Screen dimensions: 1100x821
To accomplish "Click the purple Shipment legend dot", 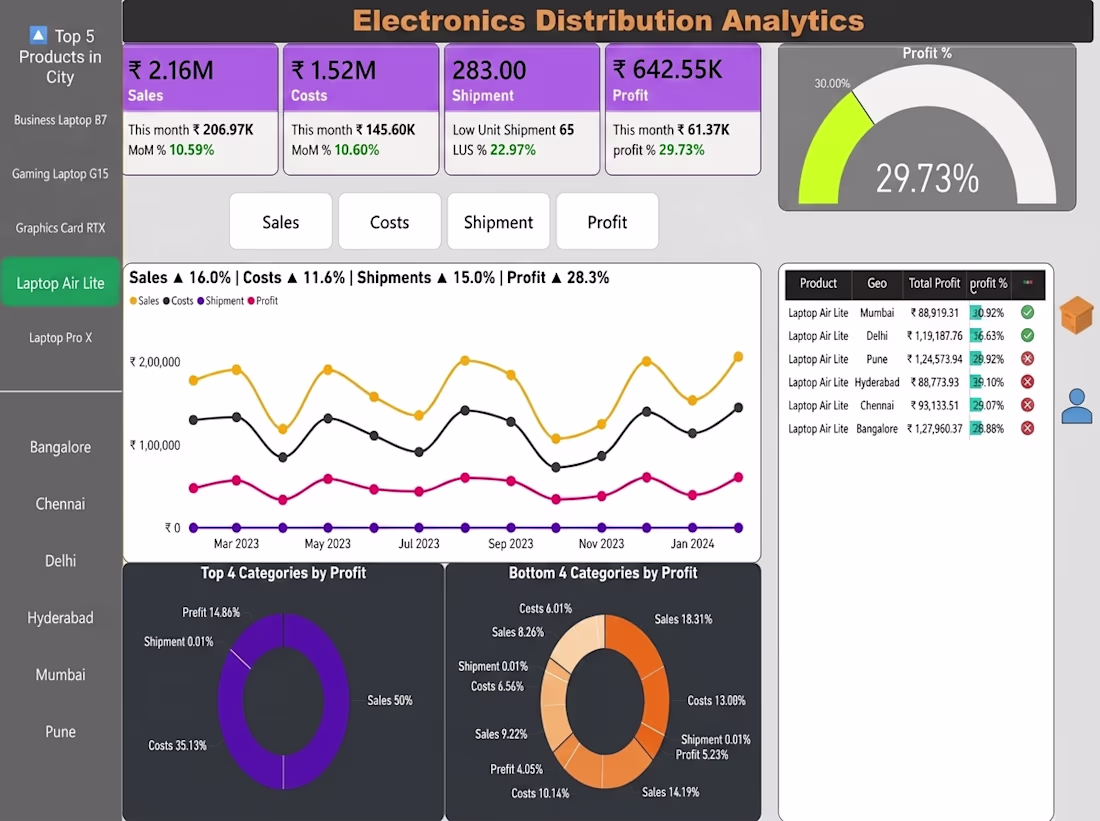I will (201, 301).
